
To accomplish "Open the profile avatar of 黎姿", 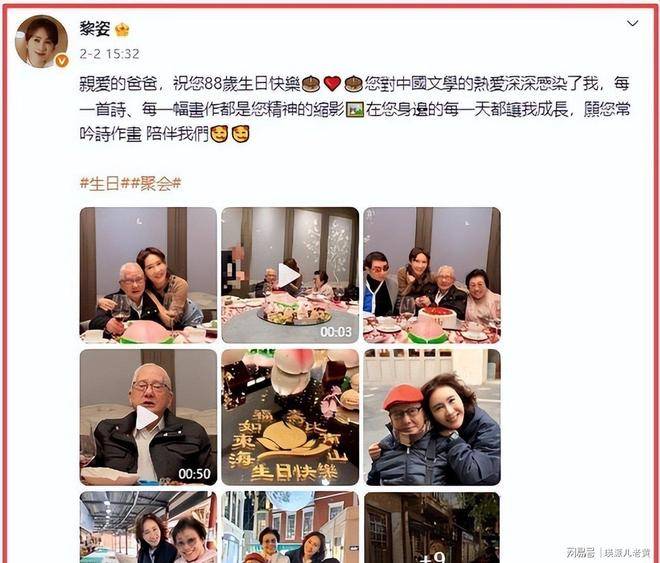I will pos(41,41).
